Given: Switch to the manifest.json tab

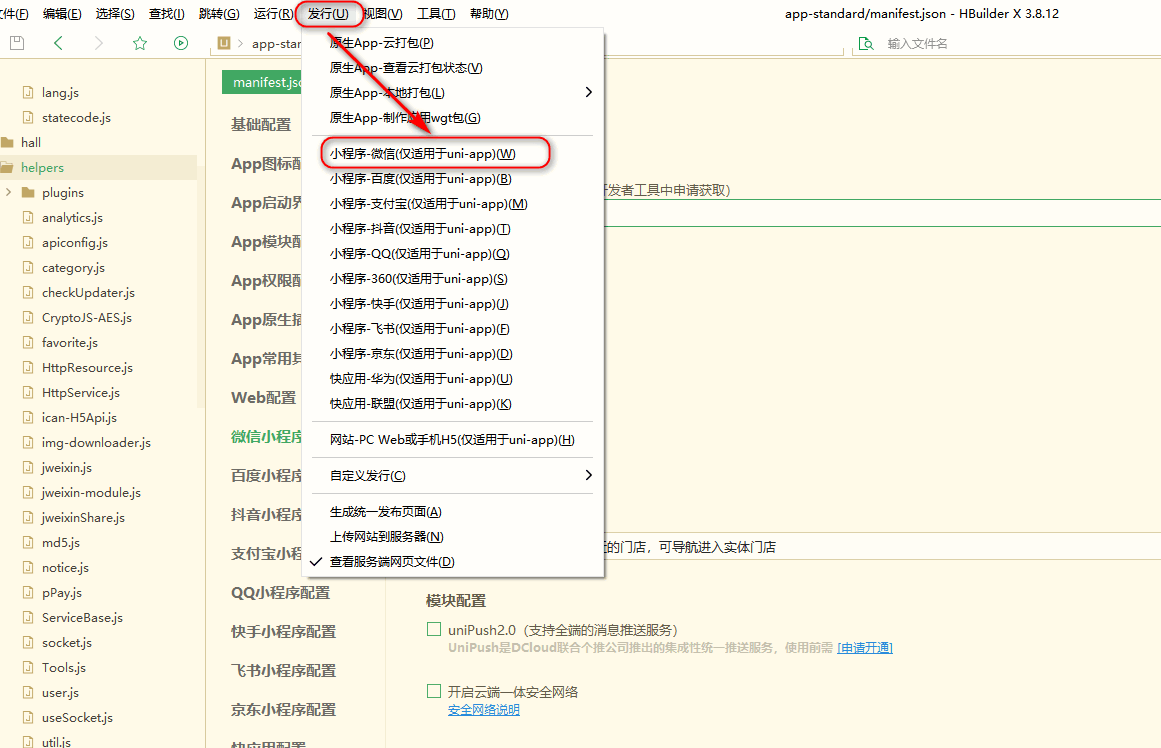Looking at the screenshot, I should coord(262,83).
